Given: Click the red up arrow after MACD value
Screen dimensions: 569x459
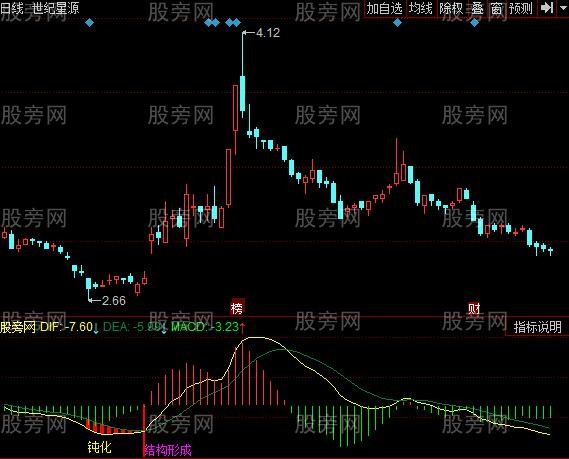Looking at the screenshot, I should pos(242,327).
